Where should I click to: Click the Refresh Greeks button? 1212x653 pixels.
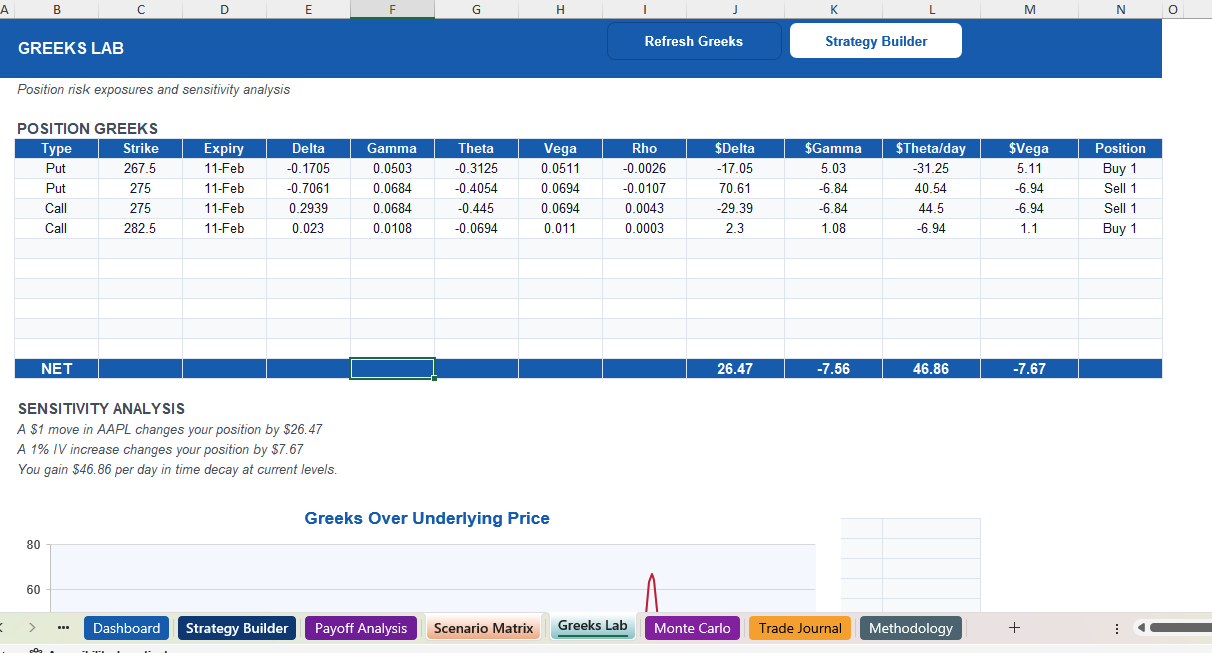(x=694, y=41)
